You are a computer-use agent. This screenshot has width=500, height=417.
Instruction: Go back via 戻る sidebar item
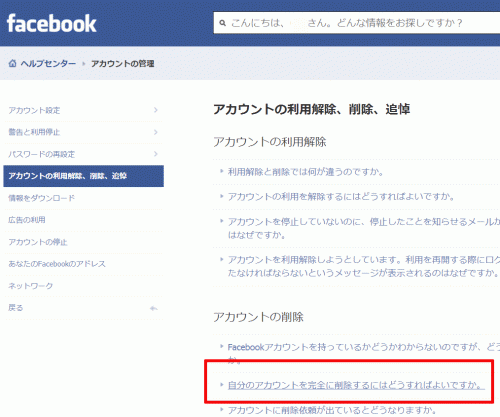pos(83,308)
